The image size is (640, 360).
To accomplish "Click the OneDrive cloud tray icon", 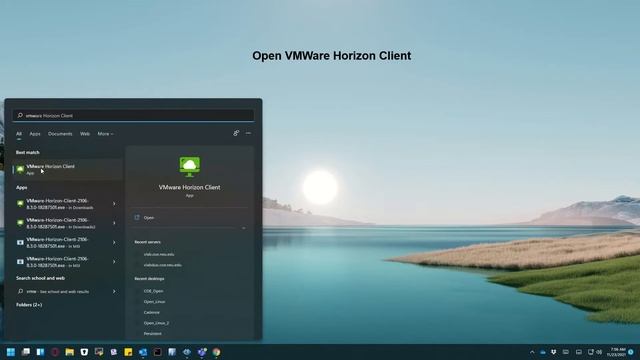I will [x=543, y=352].
